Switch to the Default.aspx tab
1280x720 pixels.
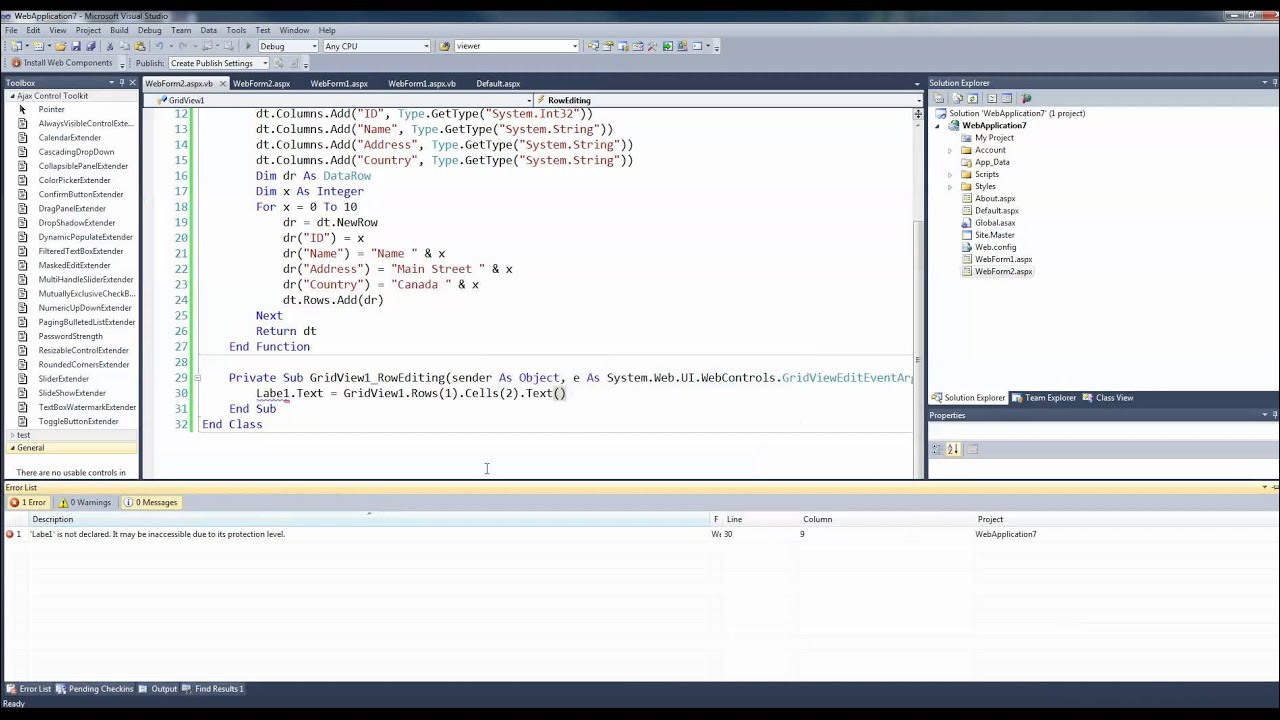coord(498,84)
